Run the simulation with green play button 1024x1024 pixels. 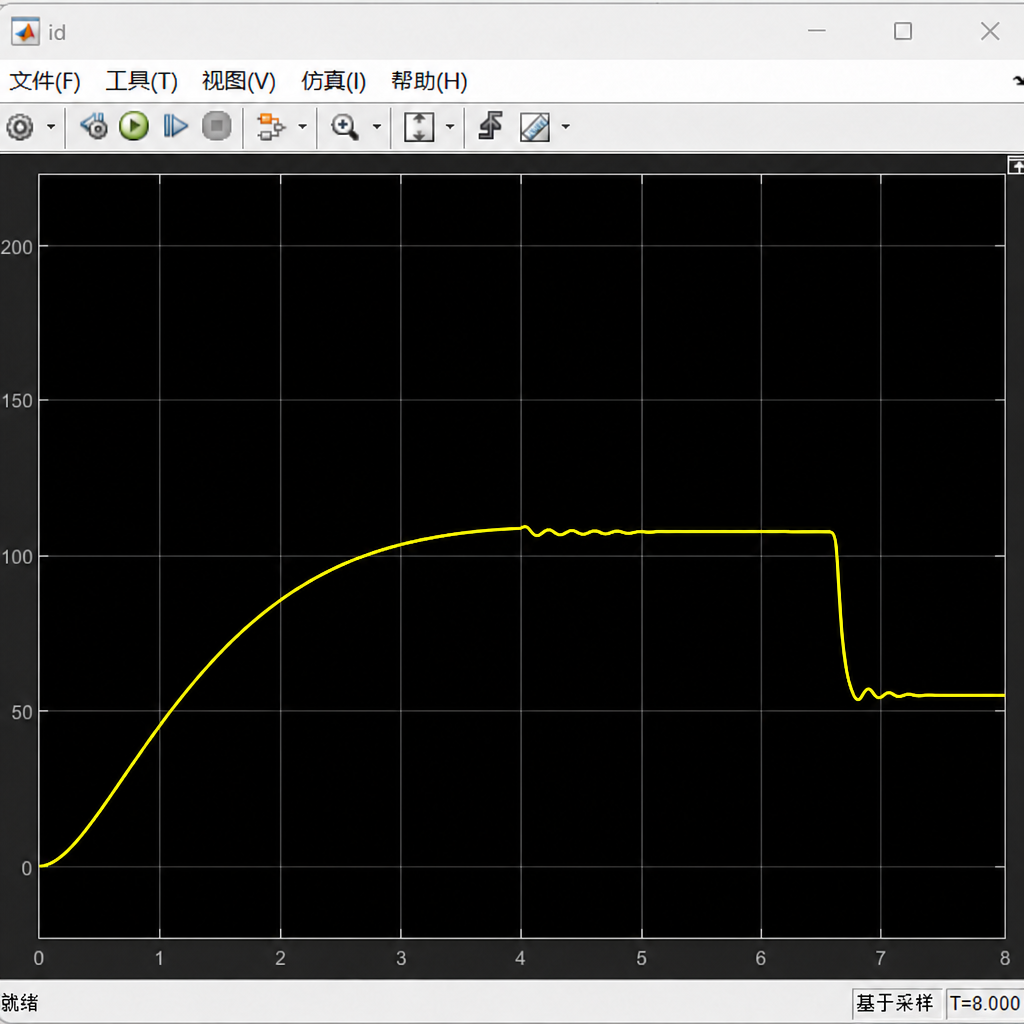click(x=134, y=126)
